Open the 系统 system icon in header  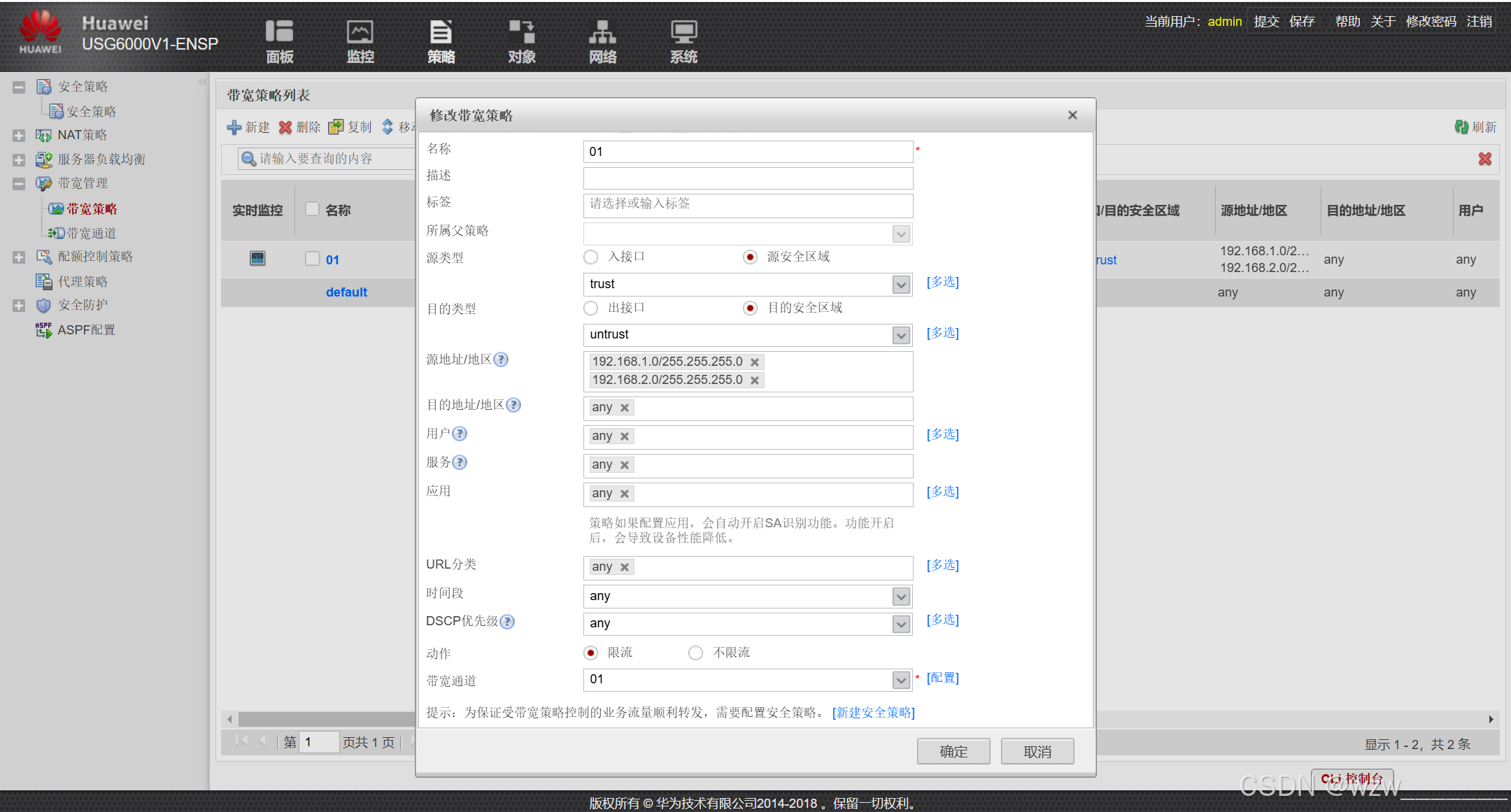pyautogui.click(x=683, y=32)
